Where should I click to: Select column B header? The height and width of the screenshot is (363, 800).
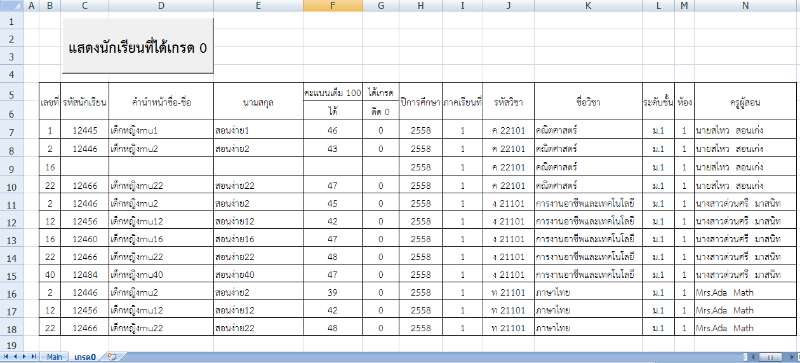coord(50,6)
